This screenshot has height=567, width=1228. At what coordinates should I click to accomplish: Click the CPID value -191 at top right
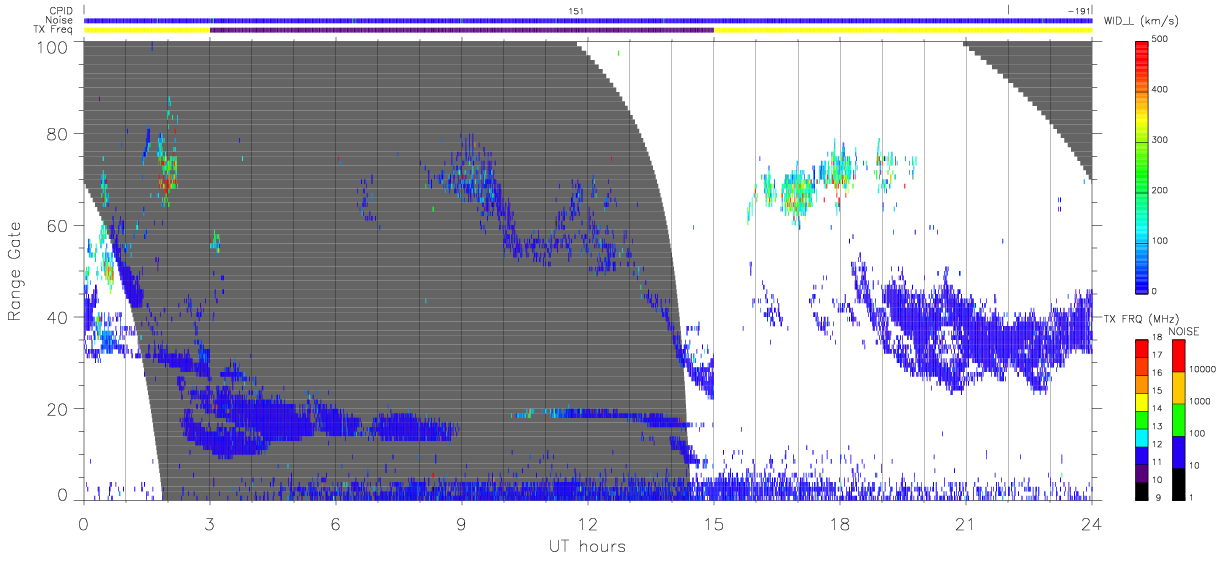[1078, 10]
